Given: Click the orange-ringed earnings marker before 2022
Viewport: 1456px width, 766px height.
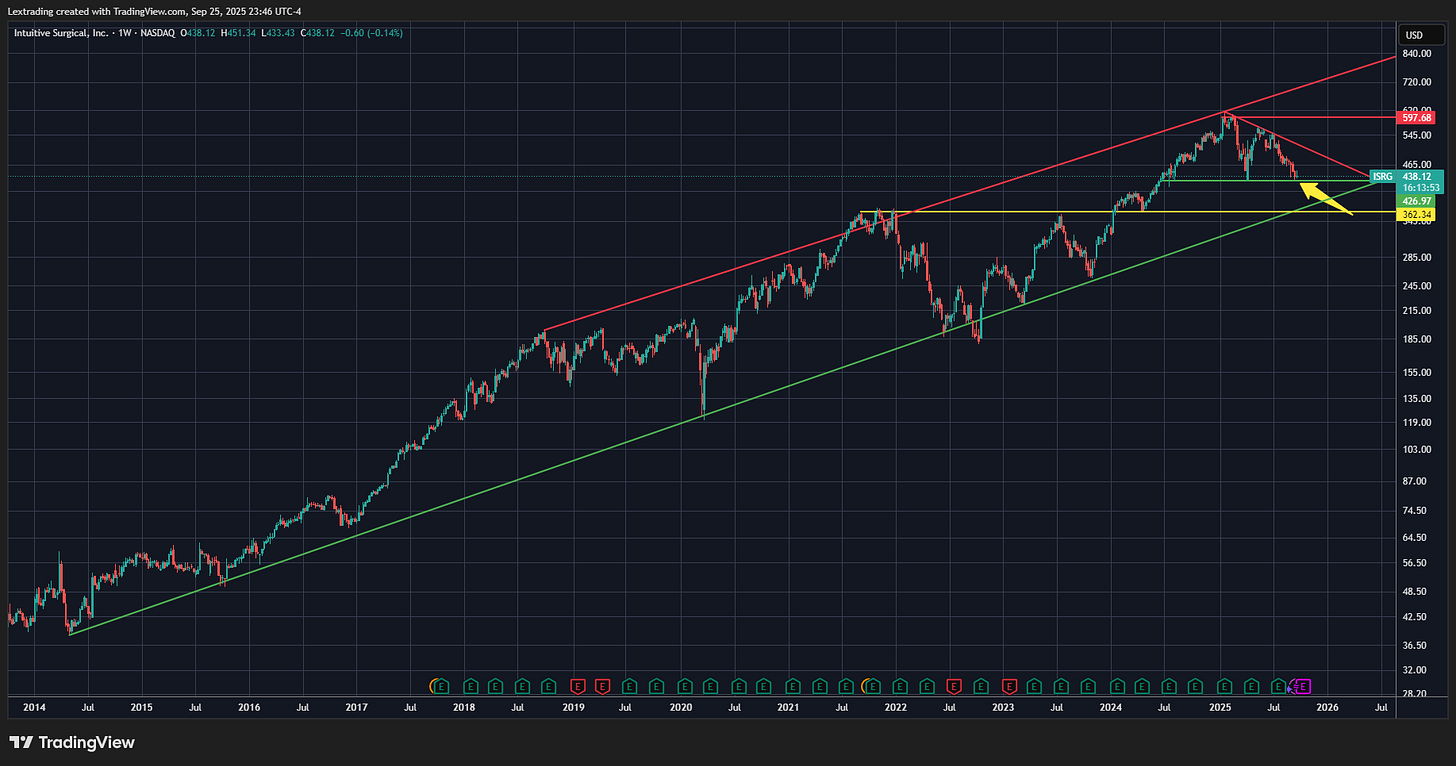Looking at the screenshot, I should pos(872,686).
